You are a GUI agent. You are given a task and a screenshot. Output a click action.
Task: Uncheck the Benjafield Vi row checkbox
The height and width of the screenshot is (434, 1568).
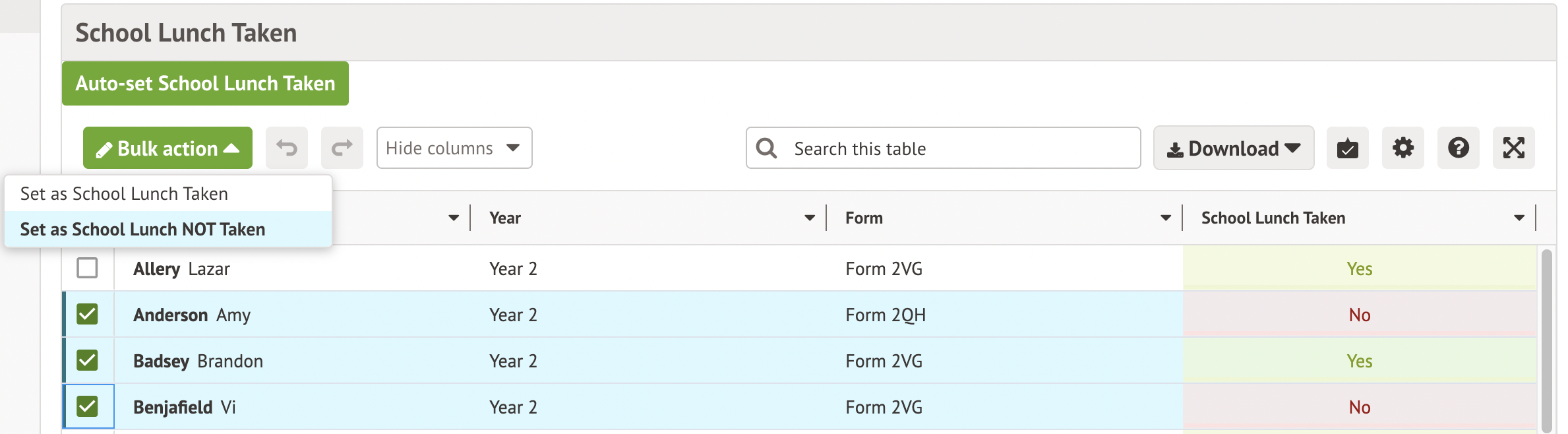[87, 406]
